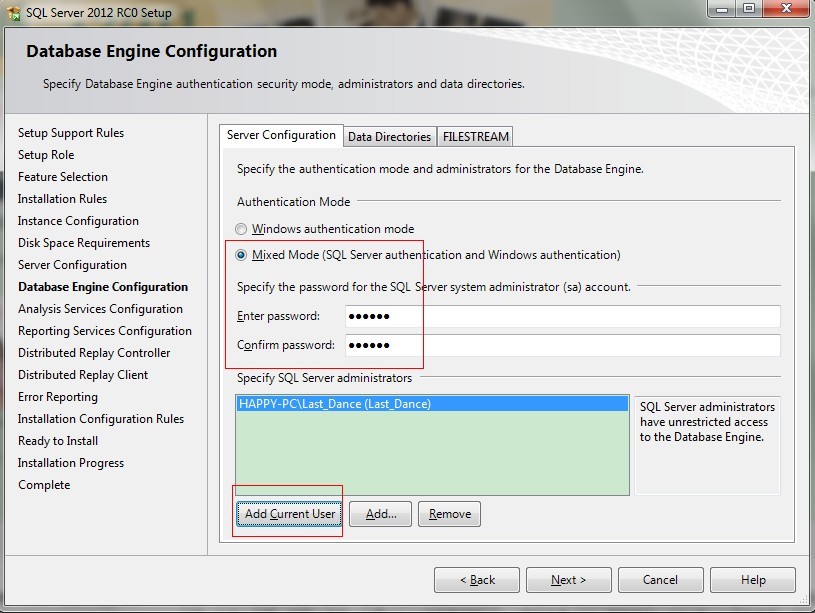The width and height of the screenshot is (815, 613).
Task: Click Database Engine Configuration step in sidebar
Action: 103,287
